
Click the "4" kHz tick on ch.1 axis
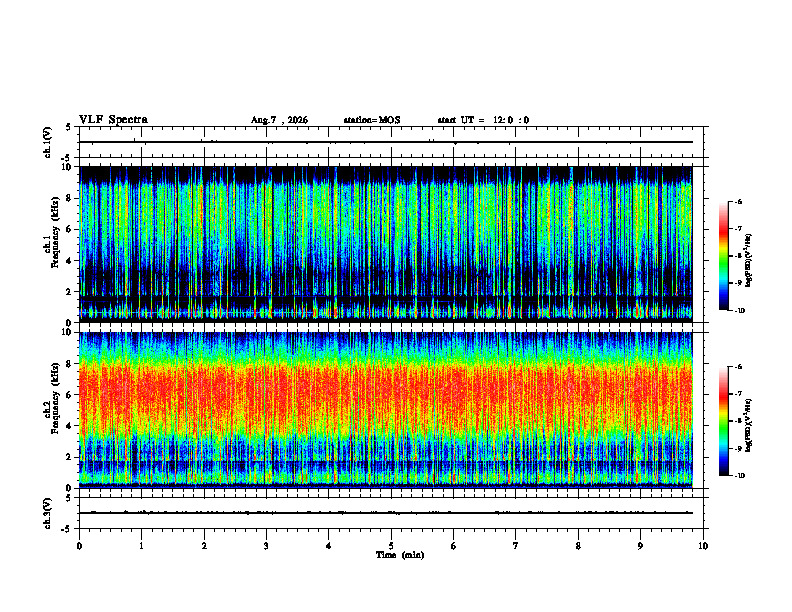pyautogui.click(x=69, y=261)
